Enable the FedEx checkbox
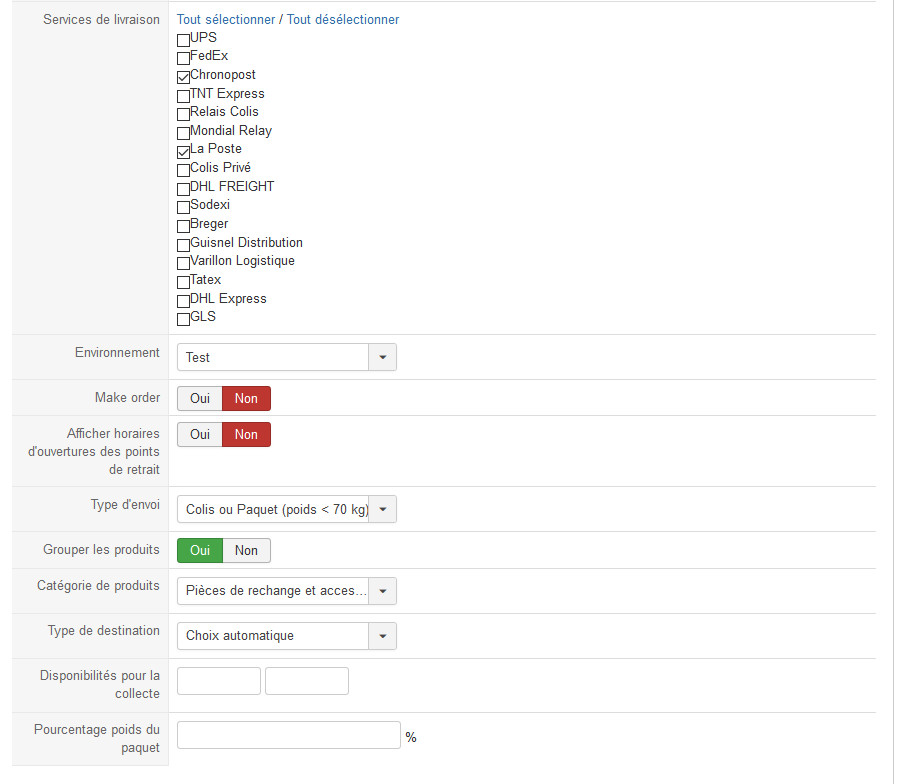Screen dimensions: 904x784 click(183, 58)
